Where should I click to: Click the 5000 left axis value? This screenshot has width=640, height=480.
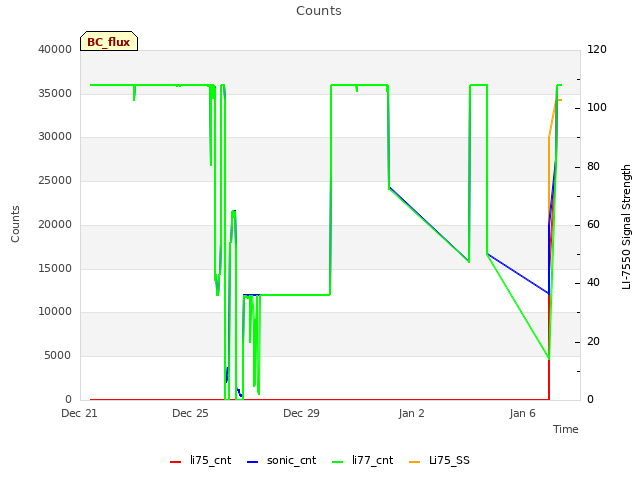[58, 356]
